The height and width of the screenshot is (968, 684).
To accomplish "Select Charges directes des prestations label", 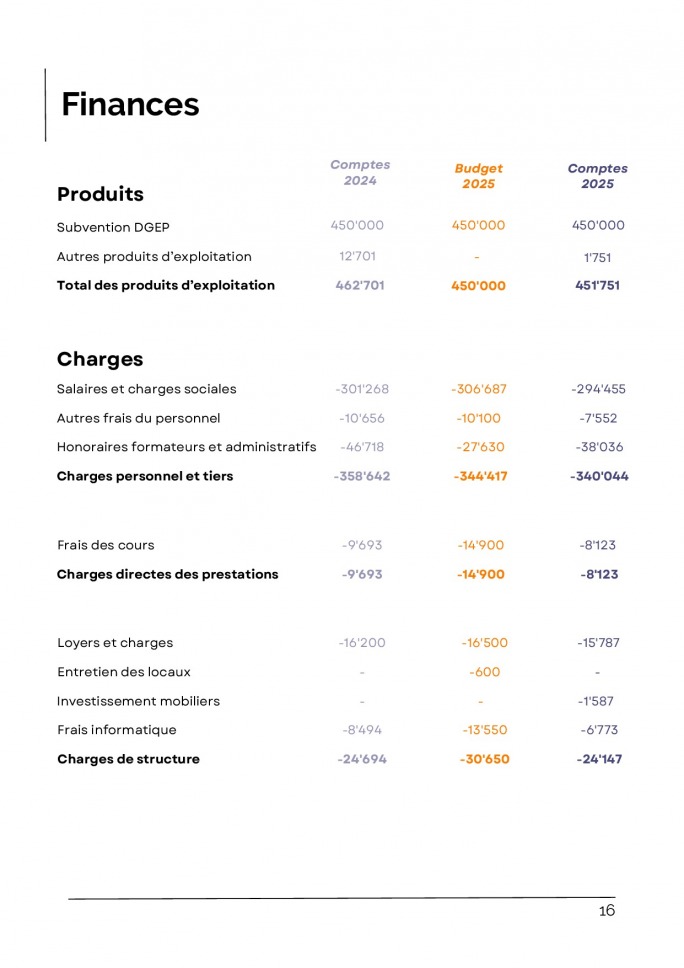I will tap(167, 574).
